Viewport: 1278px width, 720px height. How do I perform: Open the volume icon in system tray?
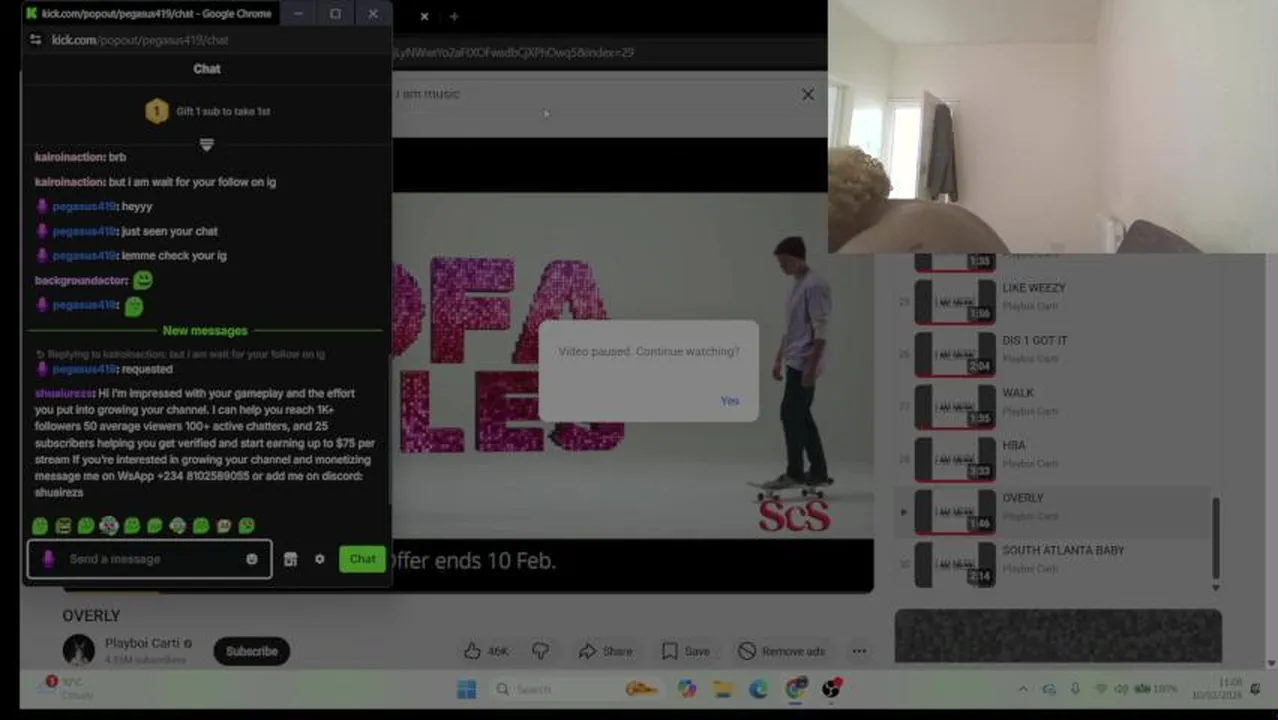pyautogui.click(x=1121, y=689)
